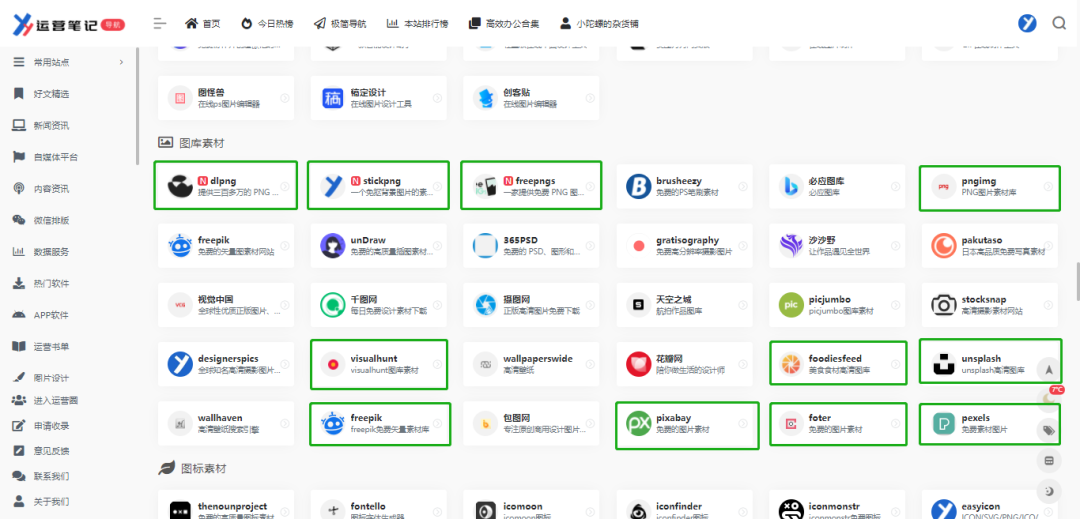Open the 创客贴 card

(x=531, y=98)
